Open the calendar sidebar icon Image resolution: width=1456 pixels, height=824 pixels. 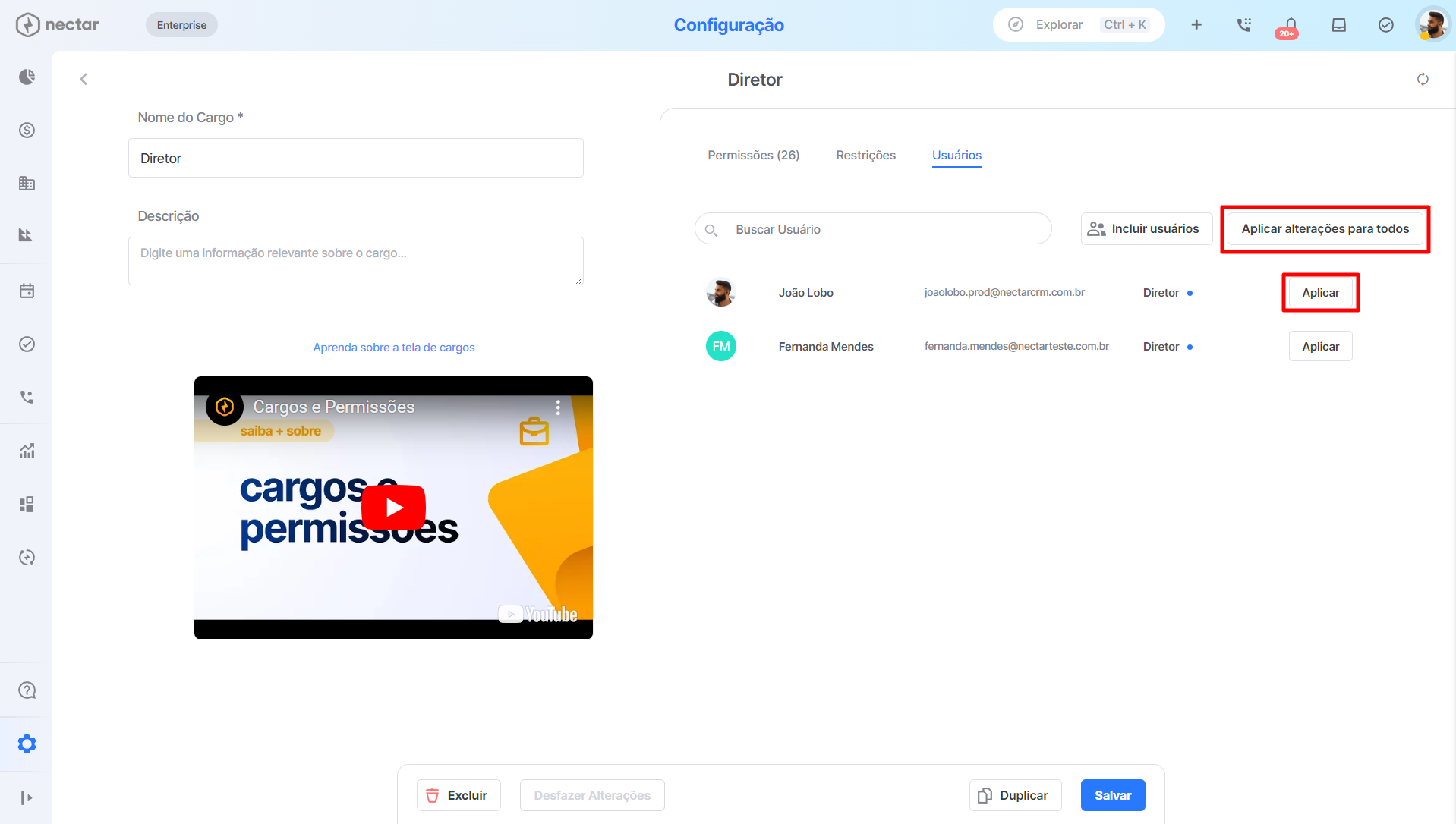point(27,291)
